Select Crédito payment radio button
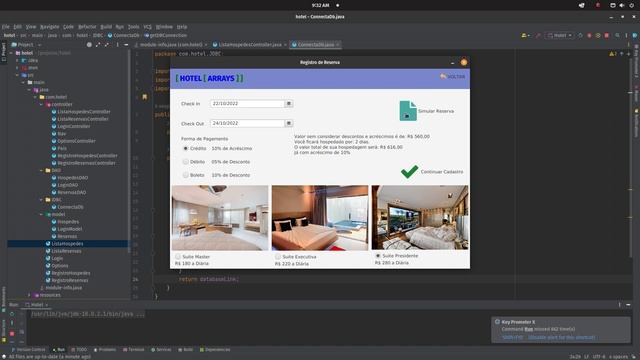 [x=186, y=149]
